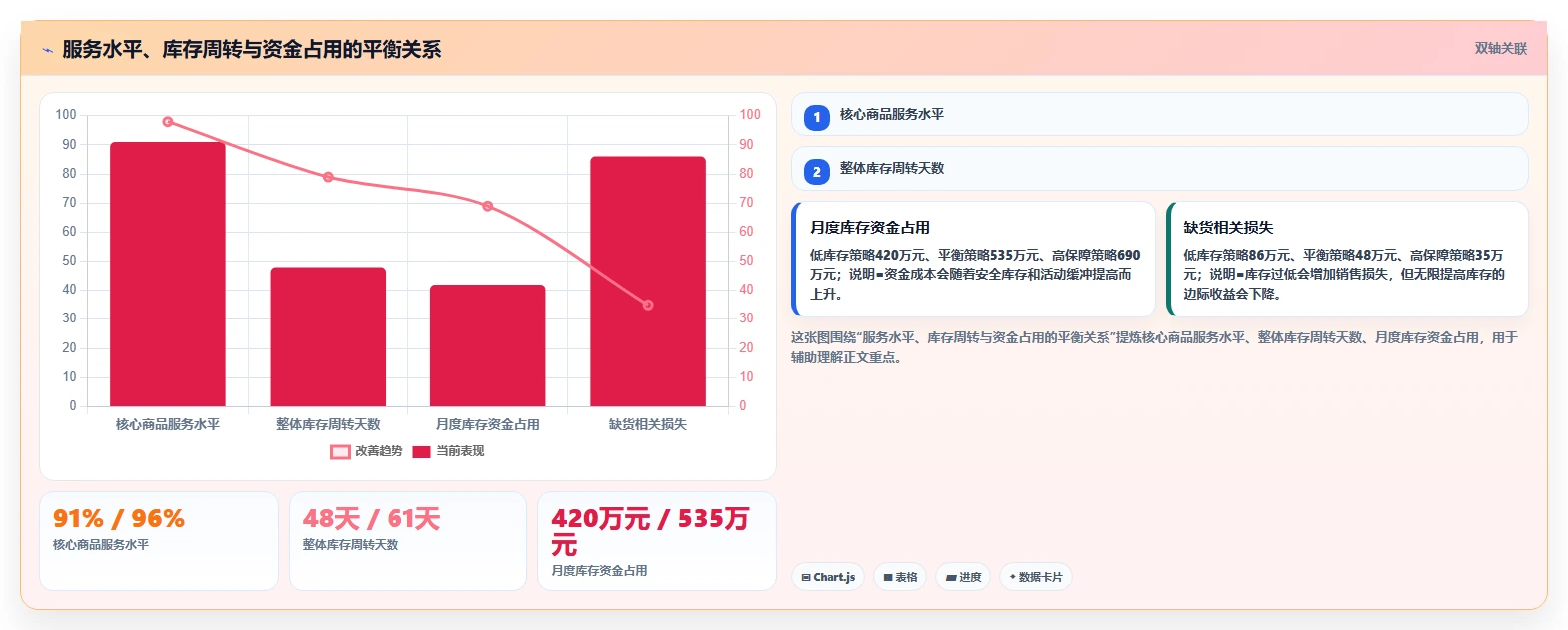The image size is (1568, 630).
Task: Click the 进度 chip icon
Action: pos(951,578)
